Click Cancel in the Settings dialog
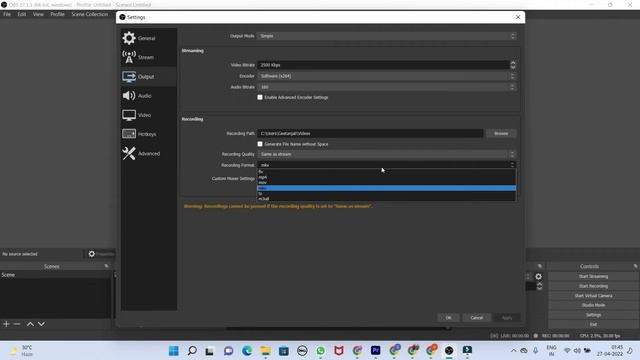This screenshot has width=640, height=360. 476,318
